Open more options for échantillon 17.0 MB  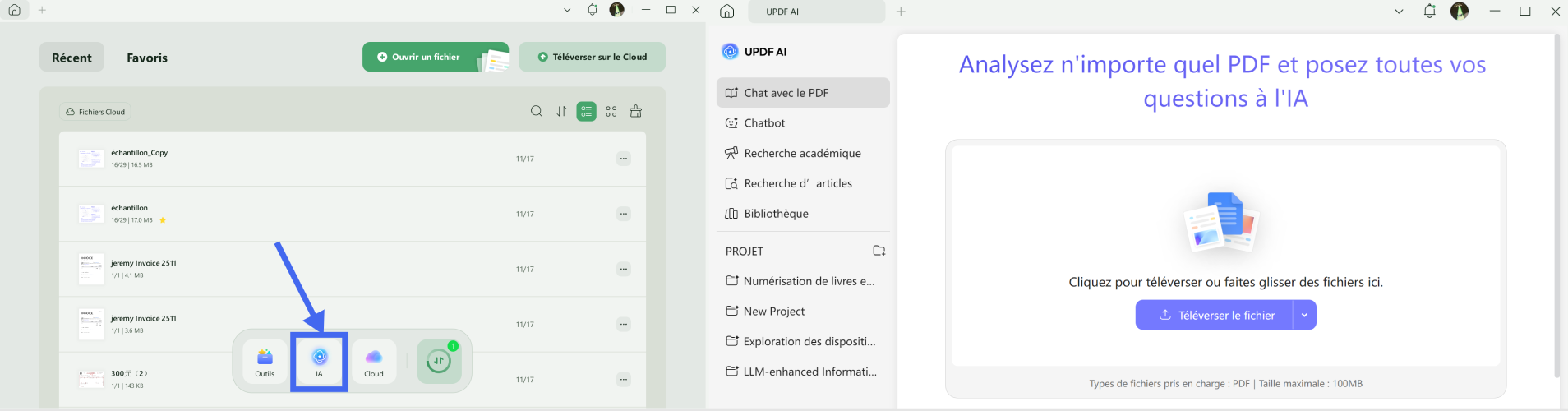pos(624,214)
